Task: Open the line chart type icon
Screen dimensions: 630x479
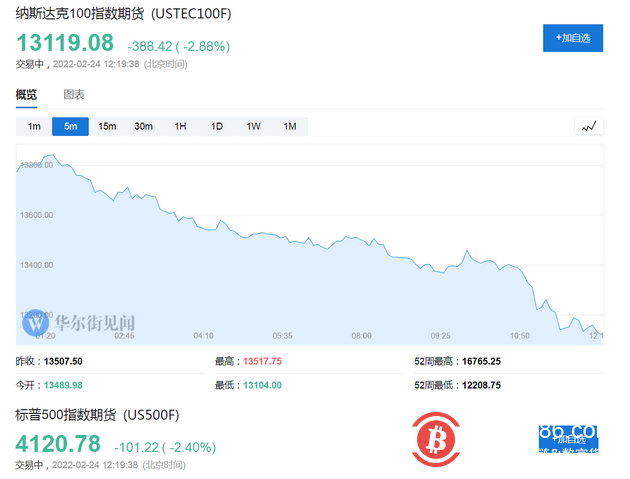Action: click(589, 127)
